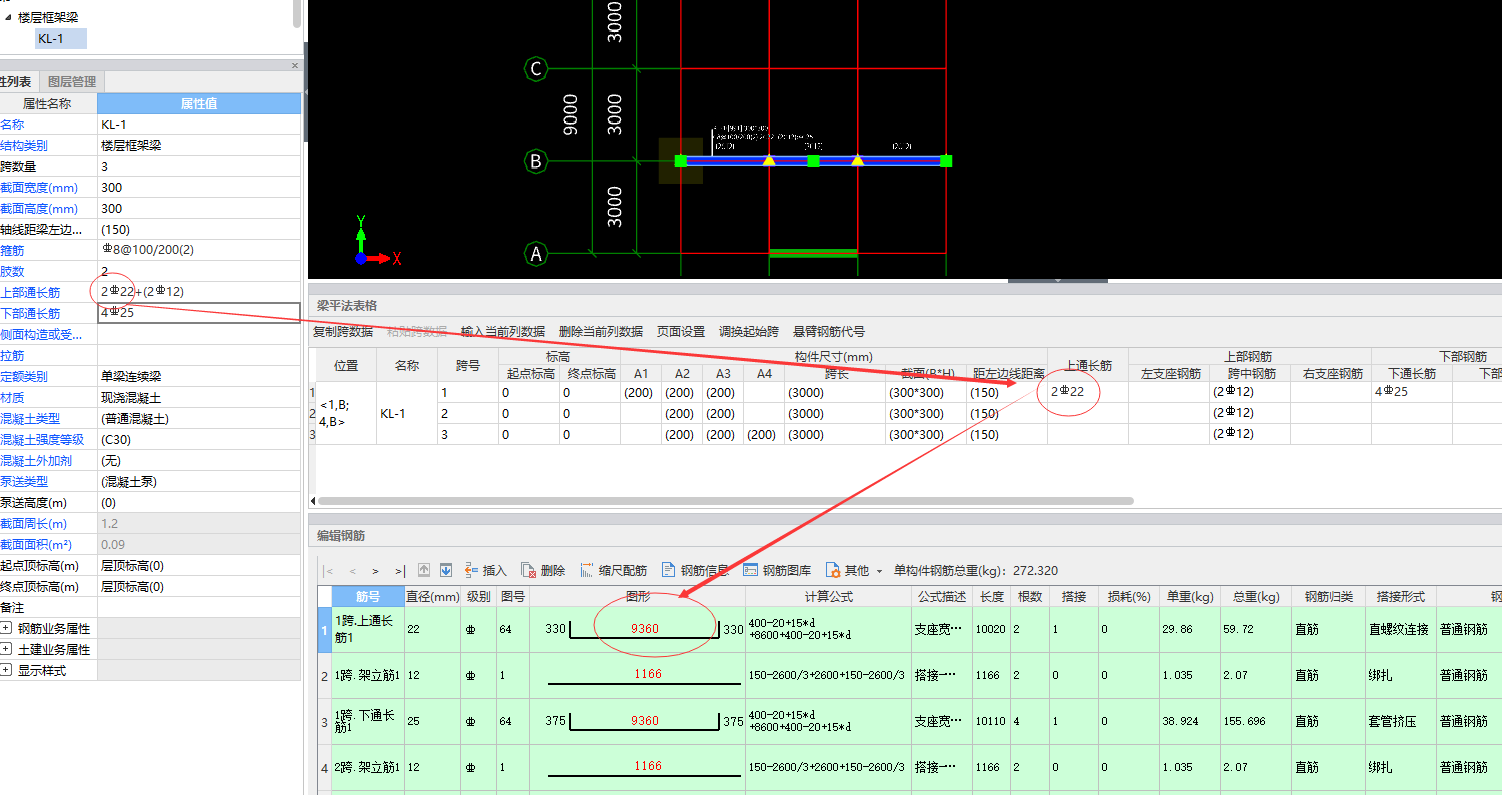Click the XY coordinate axis icon
The image size is (1502, 795).
point(377,241)
